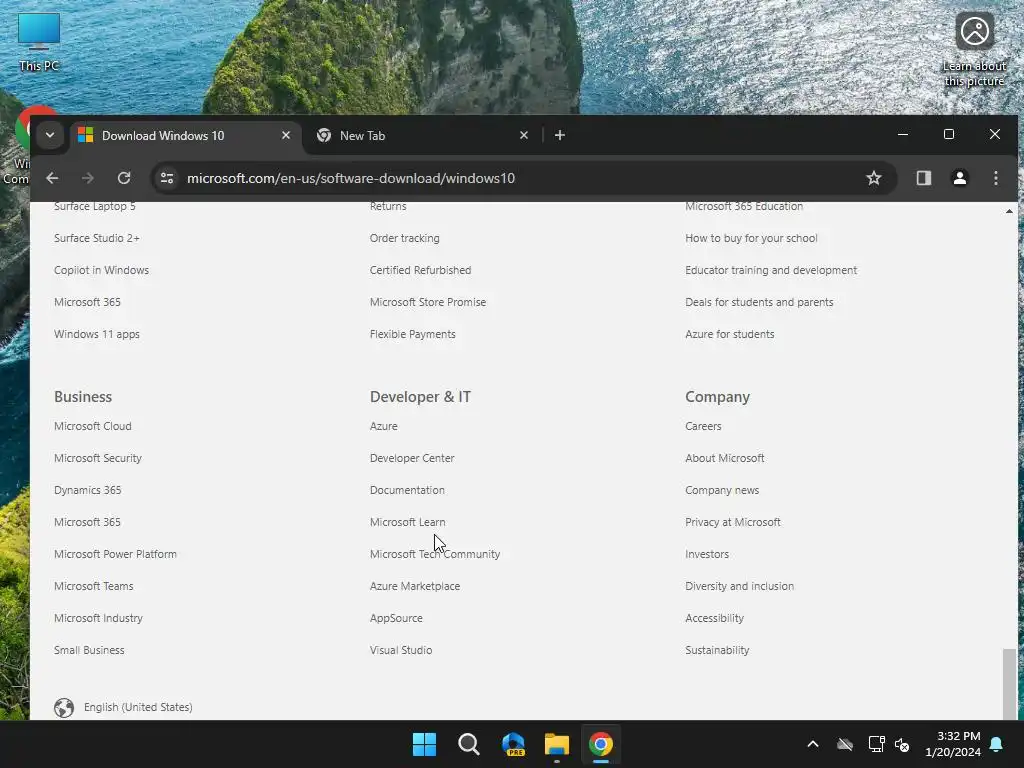Show hidden system tray icons
The image size is (1024, 768).
tap(812, 744)
